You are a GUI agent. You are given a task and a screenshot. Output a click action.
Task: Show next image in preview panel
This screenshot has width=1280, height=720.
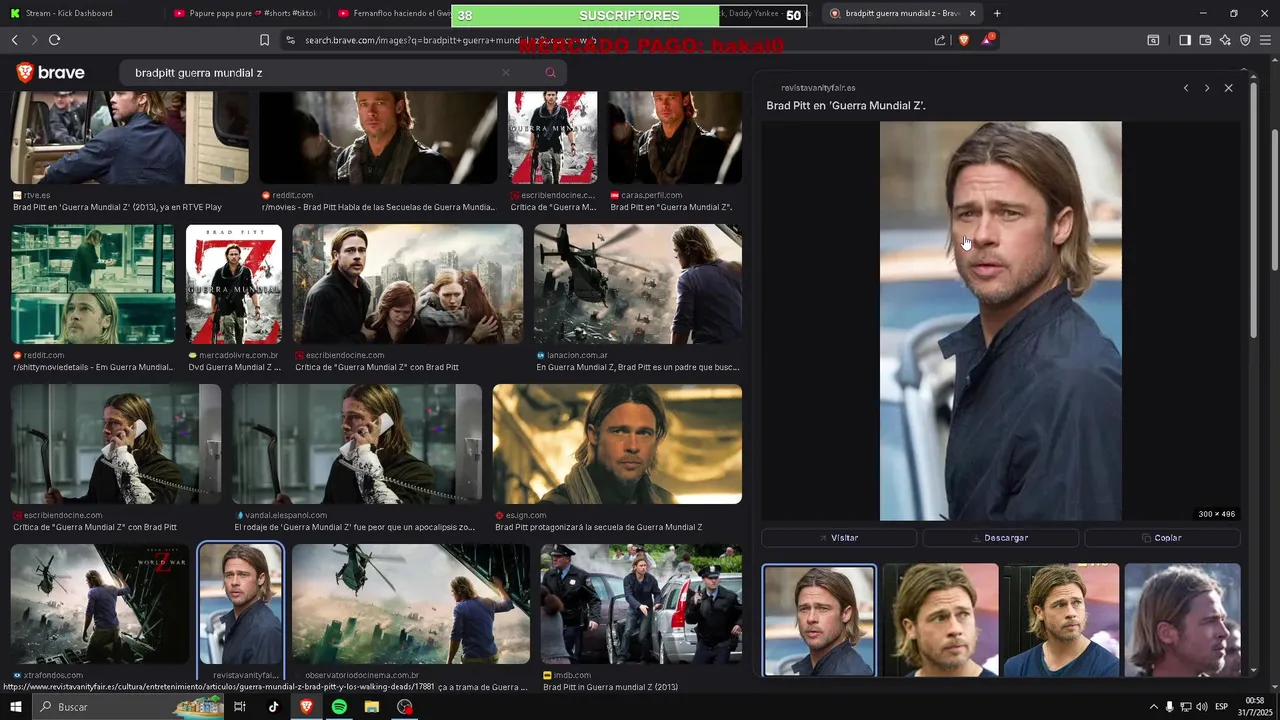pyautogui.click(x=1207, y=88)
